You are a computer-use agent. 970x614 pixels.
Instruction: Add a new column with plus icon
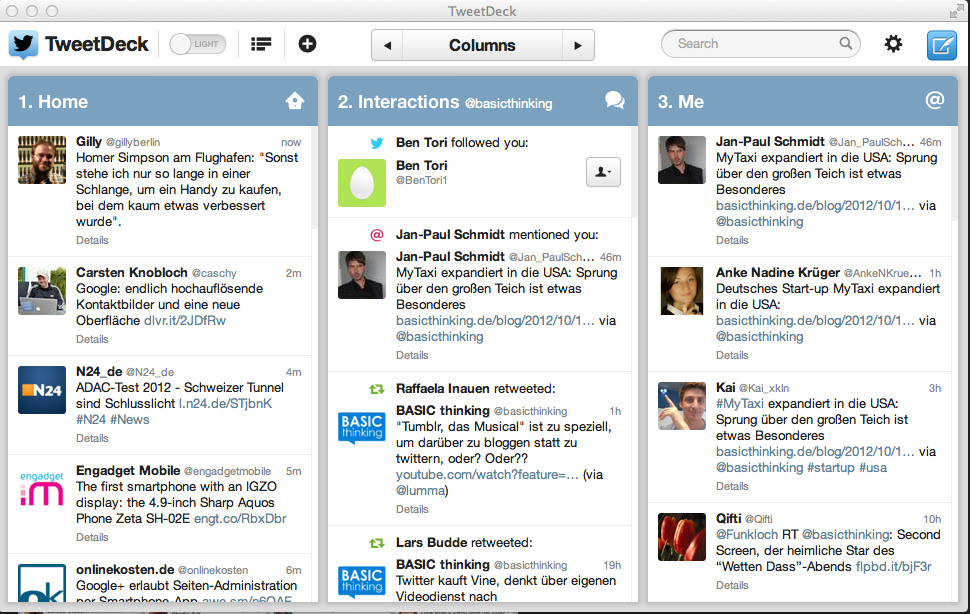(307, 44)
